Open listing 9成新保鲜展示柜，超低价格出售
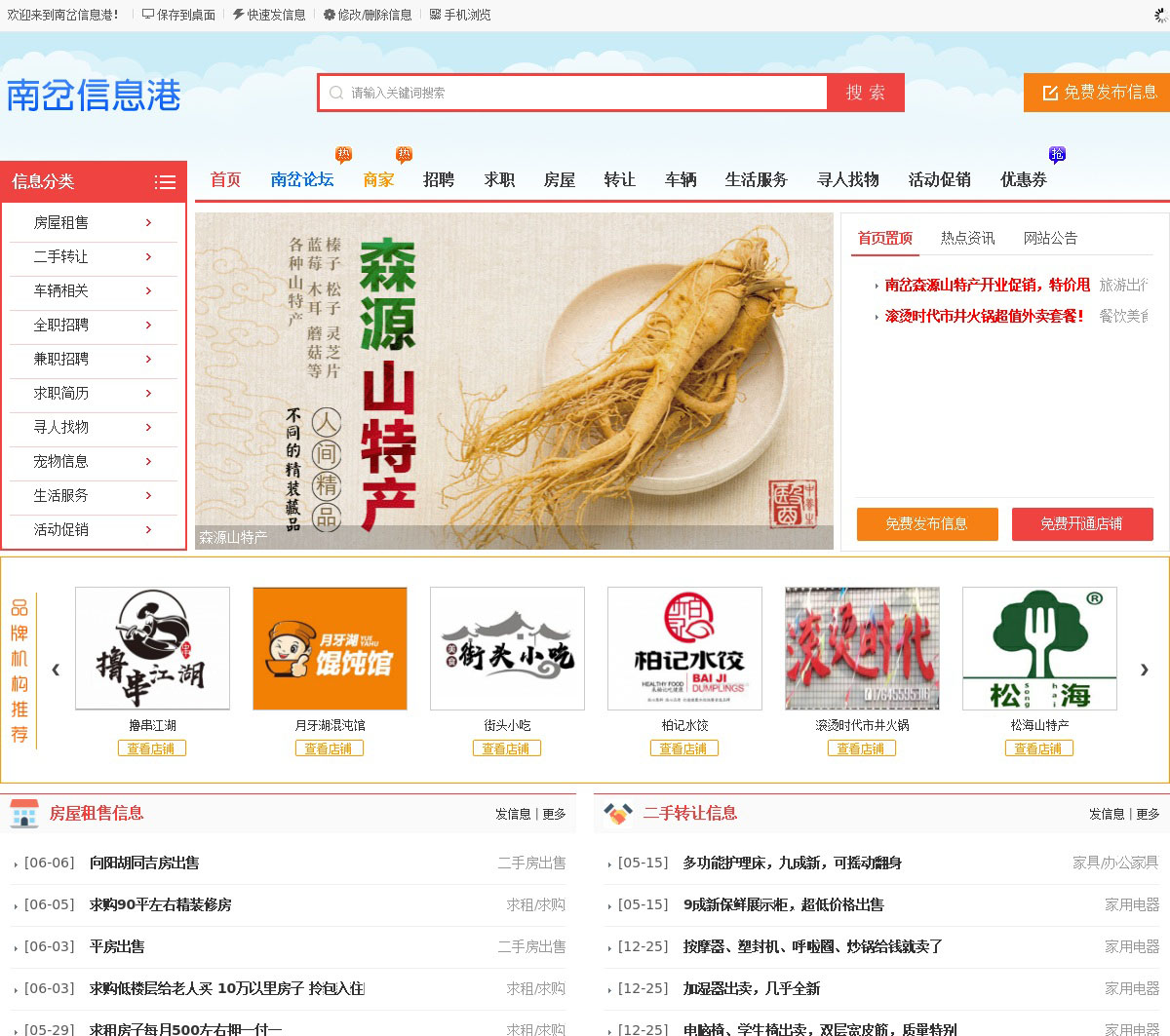 click(784, 905)
